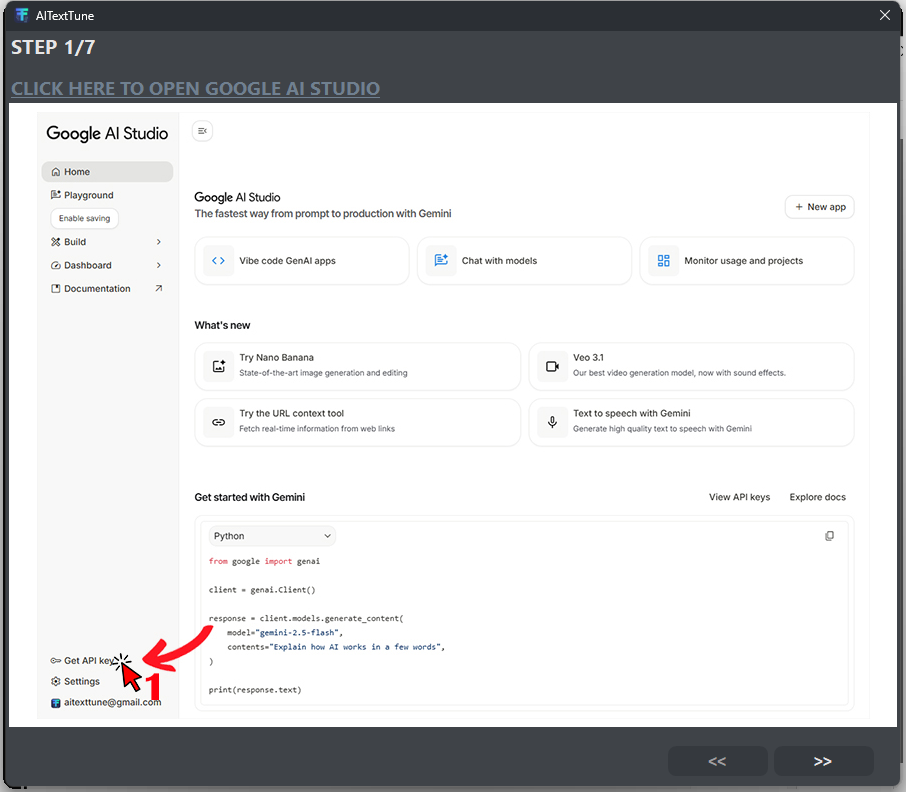Go to next step with >> button
906x792 pixels.
823,761
